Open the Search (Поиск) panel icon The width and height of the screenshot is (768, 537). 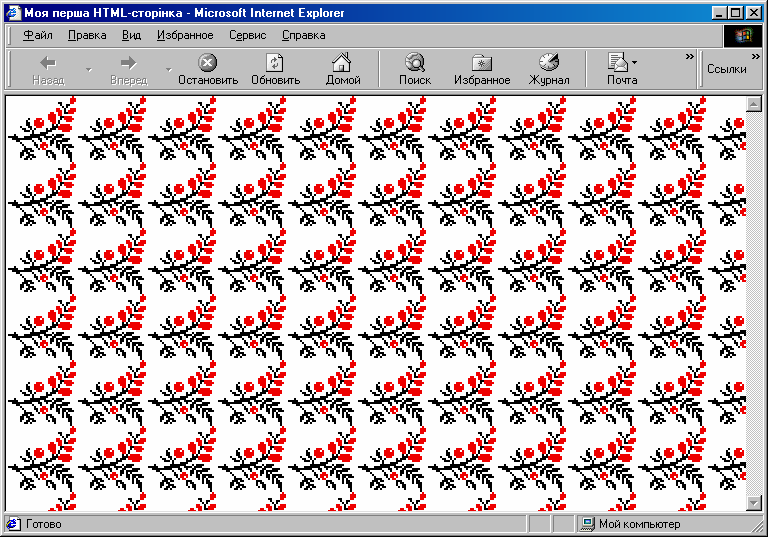point(414,63)
